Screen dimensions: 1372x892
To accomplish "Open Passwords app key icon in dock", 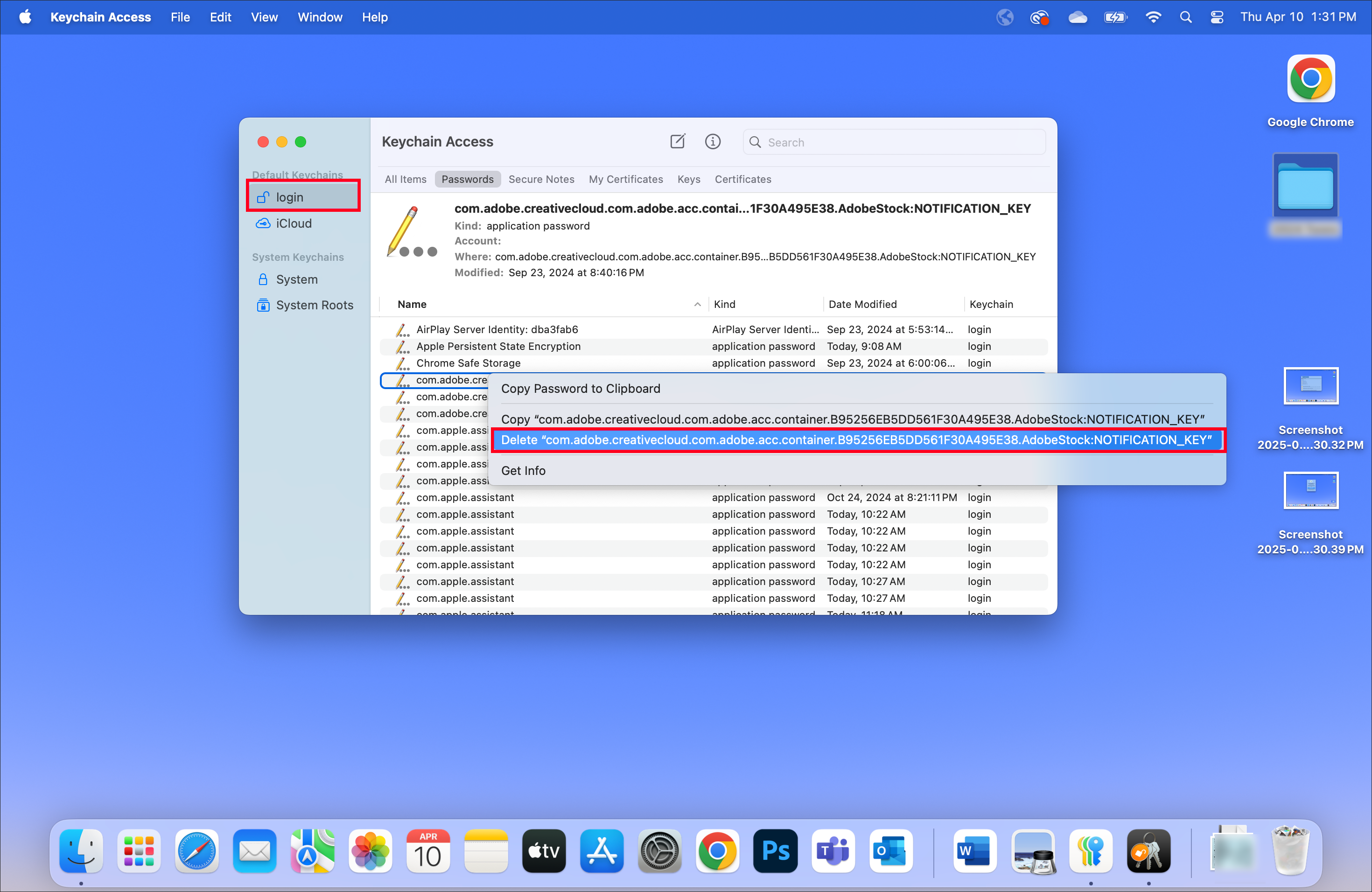I will (1091, 850).
